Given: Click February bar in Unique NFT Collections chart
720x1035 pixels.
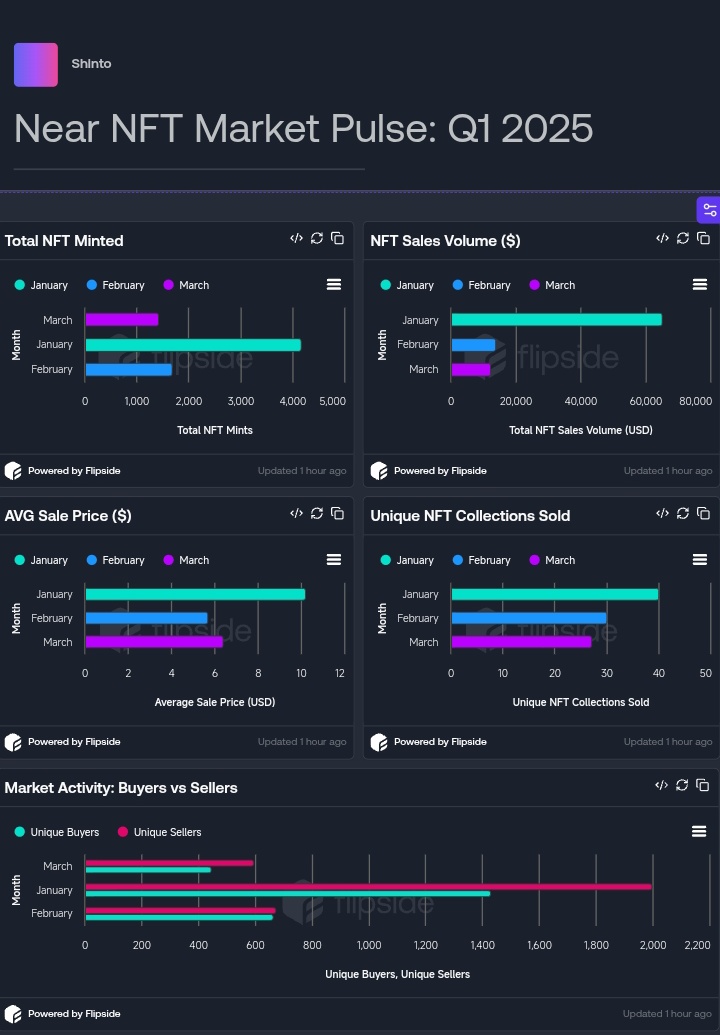Looking at the screenshot, I should click(x=529, y=618).
